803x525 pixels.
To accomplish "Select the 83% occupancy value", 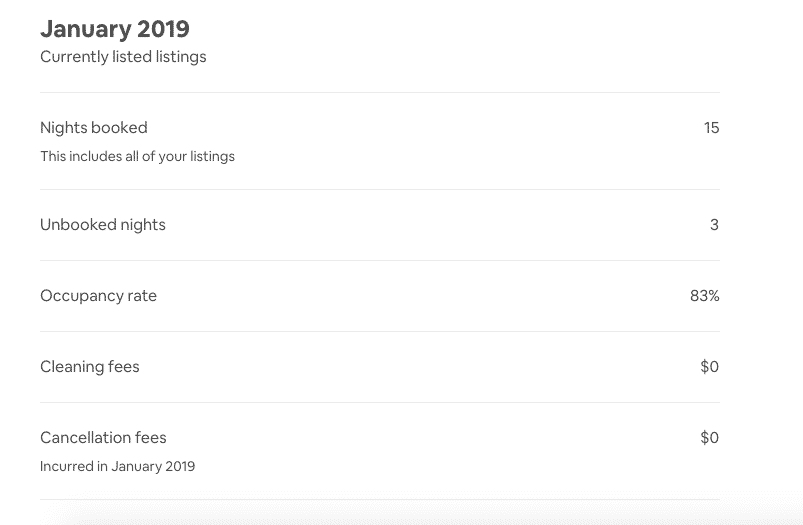I will (705, 296).
